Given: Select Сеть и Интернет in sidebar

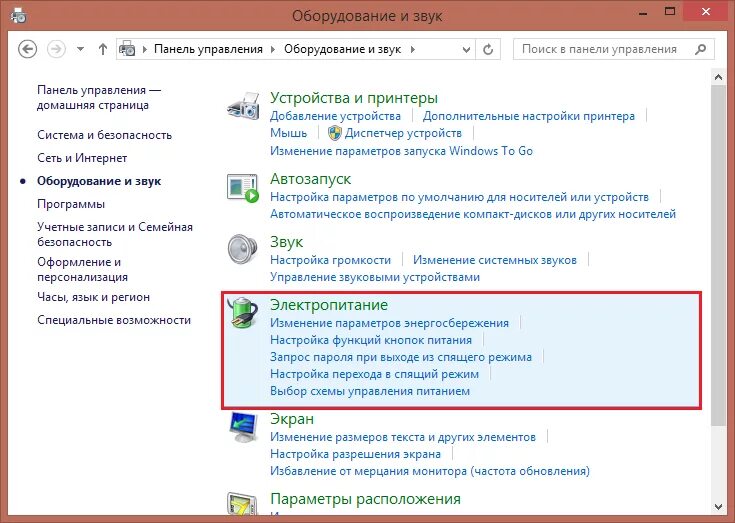Looking at the screenshot, I should point(82,158).
